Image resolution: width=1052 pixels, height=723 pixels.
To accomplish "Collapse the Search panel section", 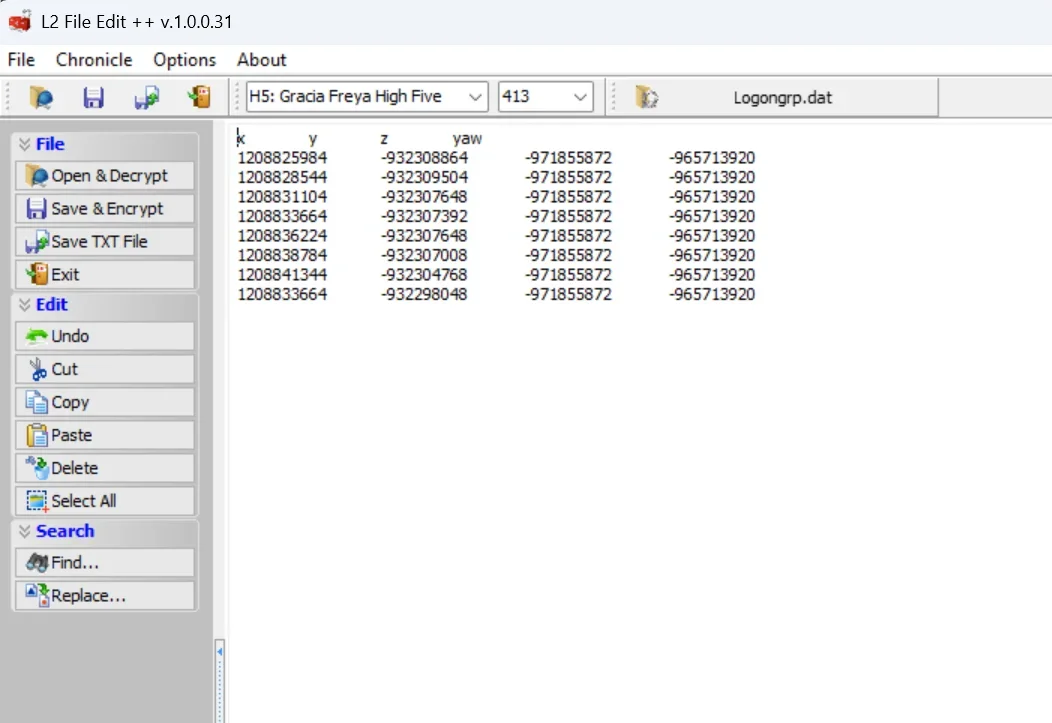I will [25, 531].
